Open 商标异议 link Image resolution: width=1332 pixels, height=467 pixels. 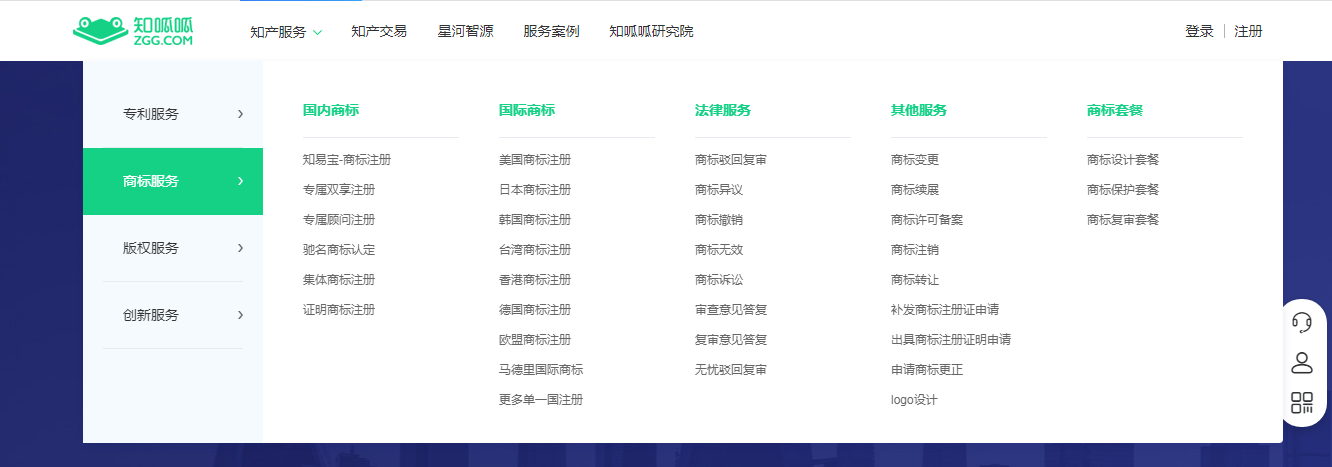(x=719, y=190)
